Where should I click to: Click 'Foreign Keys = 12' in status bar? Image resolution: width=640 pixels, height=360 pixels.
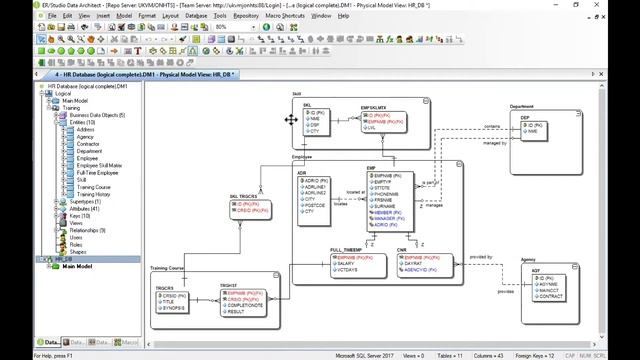(x=535, y=356)
